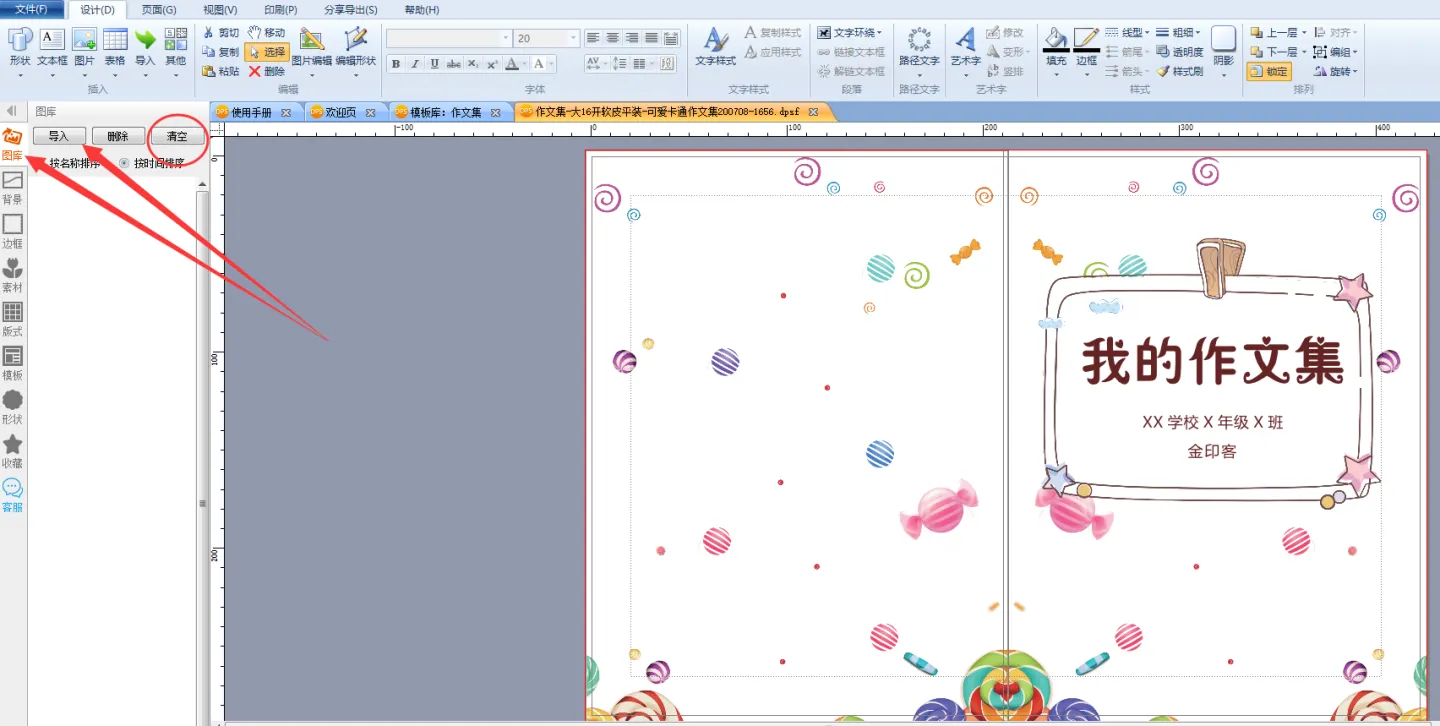Toggle the 锁定 (lock) button
Image resolution: width=1440 pixels, height=726 pixels.
pyautogui.click(x=1269, y=71)
